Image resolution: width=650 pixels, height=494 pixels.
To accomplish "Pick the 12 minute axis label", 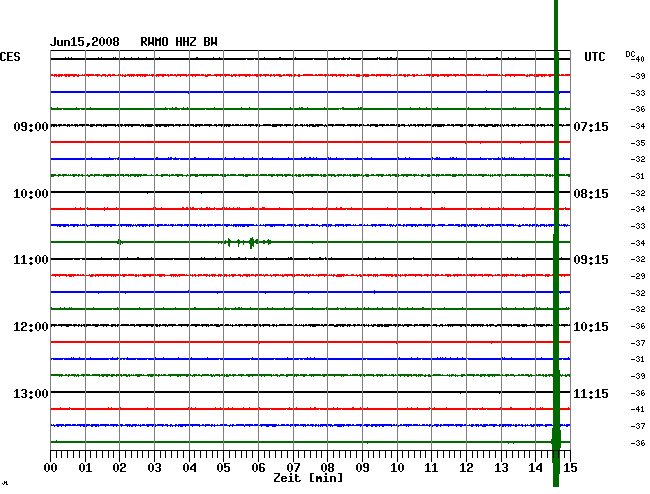I will 466,468.
